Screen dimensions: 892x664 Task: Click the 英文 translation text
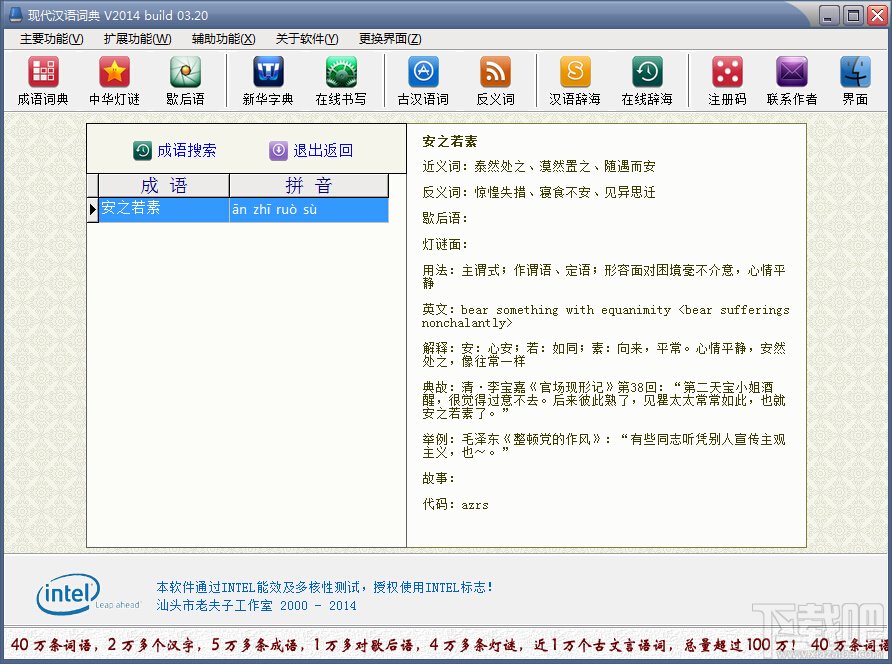pyautogui.click(x=605, y=316)
